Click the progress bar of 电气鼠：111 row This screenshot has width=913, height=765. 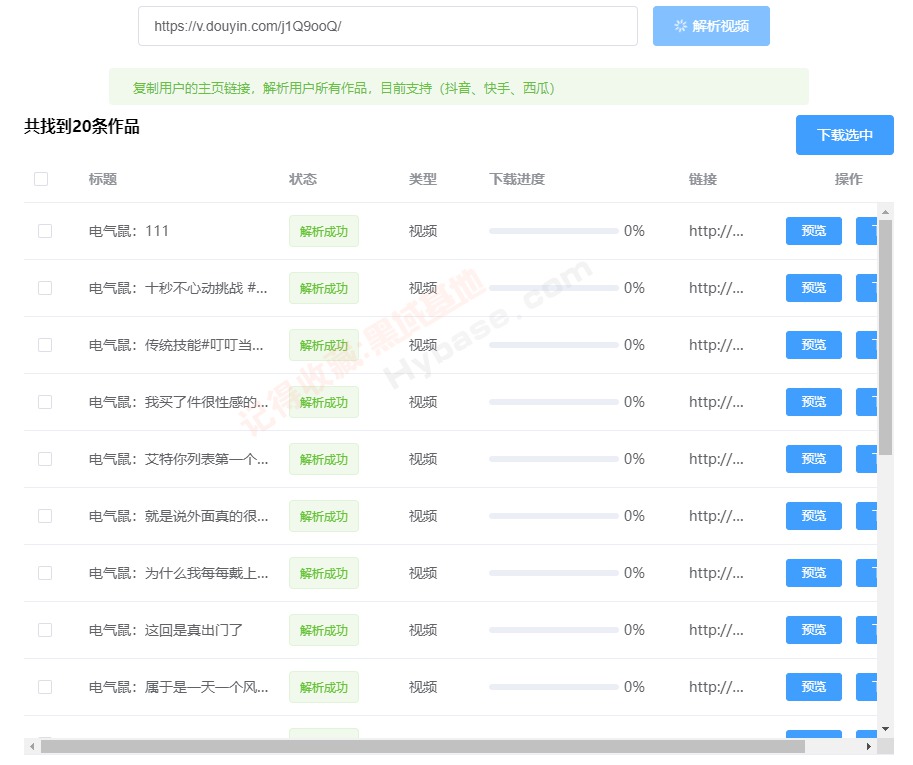[x=553, y=231]
